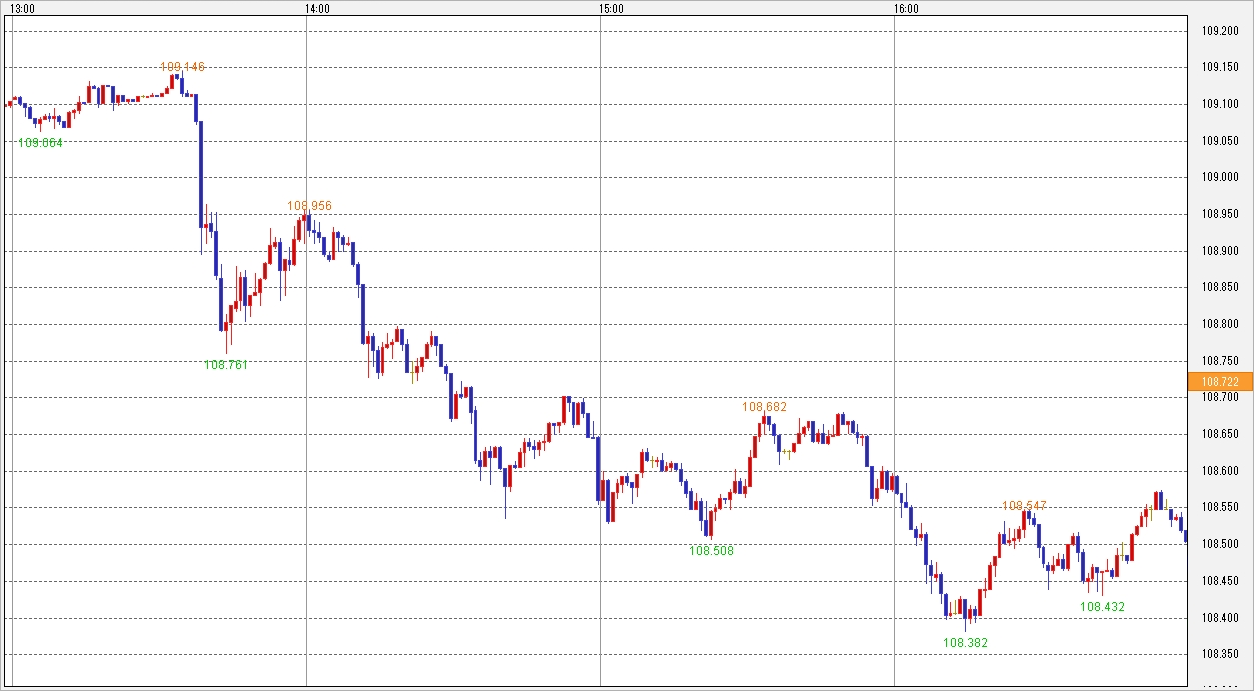Click the green 108.761 low label
Screen dimensions: 1254x691
226,365
